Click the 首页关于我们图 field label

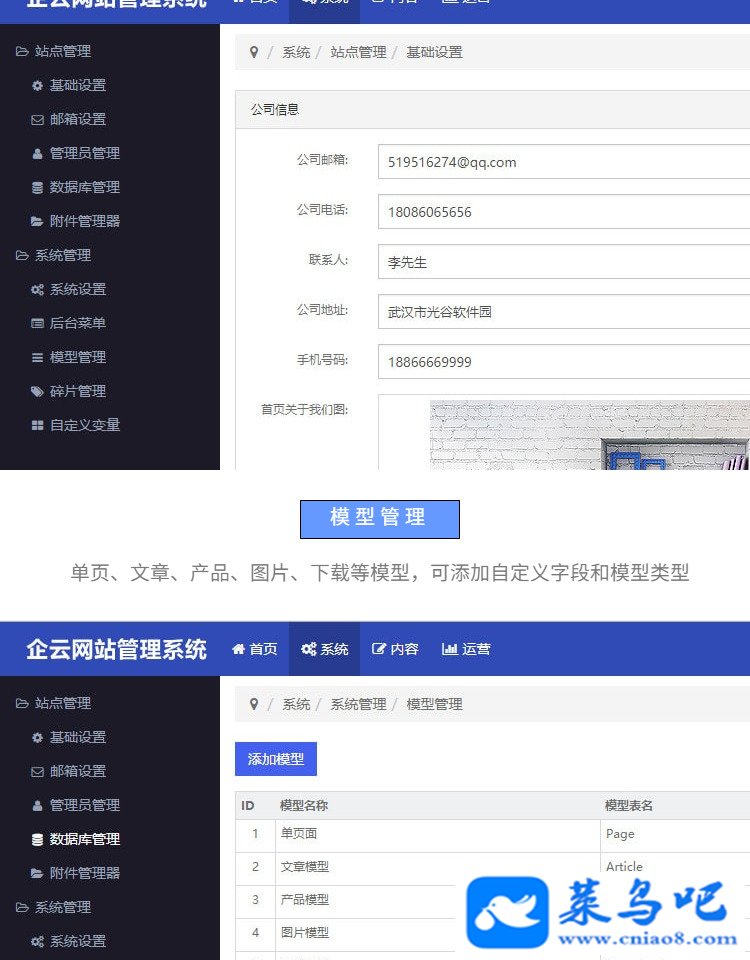pos(304,410)
